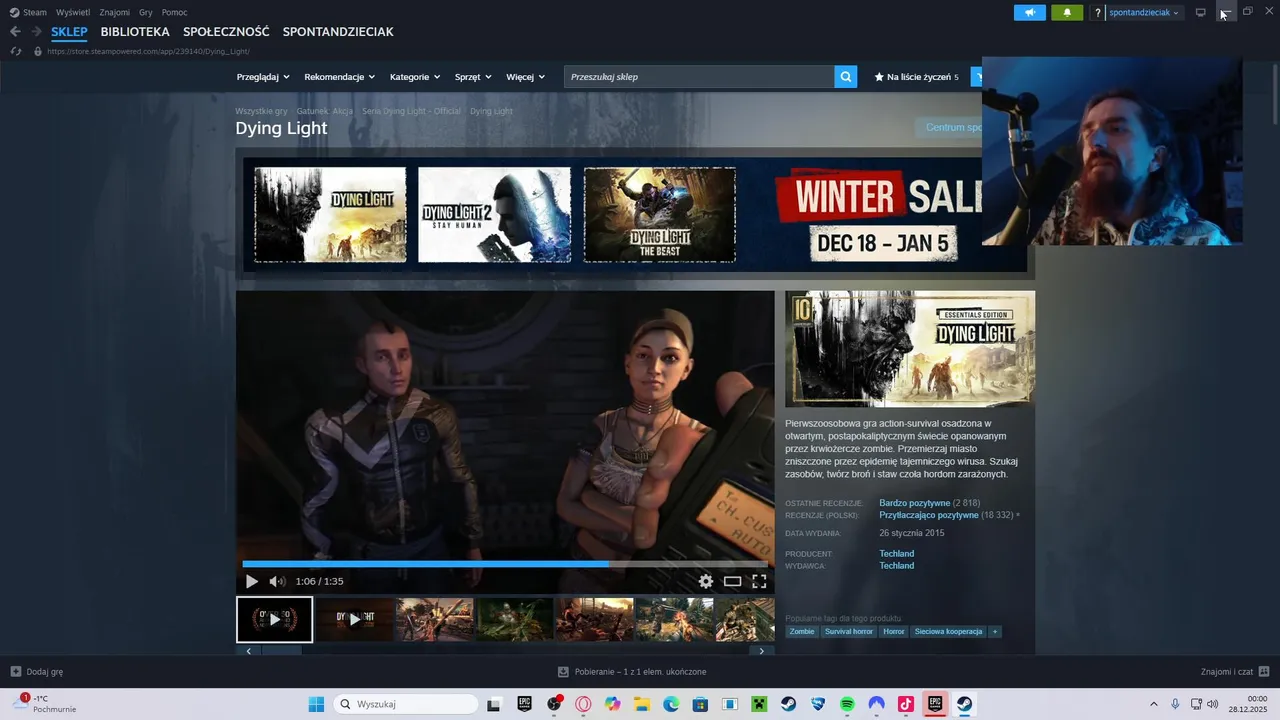Expand the Kategorie dropdown
This screenshot has height=720, width=1280.
[x=415, y=77]
